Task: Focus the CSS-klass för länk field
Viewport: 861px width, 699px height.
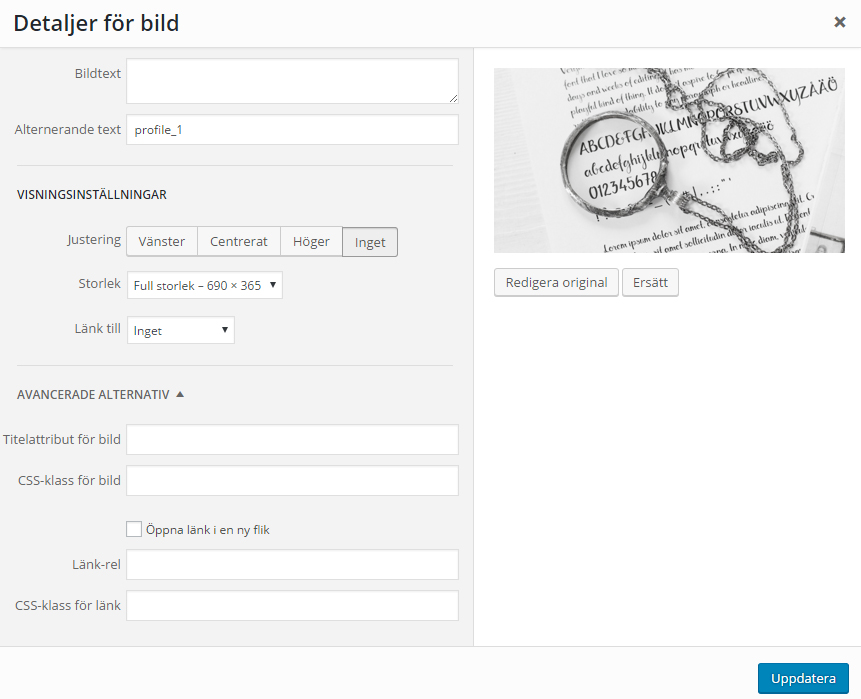Action: point(292,606)
